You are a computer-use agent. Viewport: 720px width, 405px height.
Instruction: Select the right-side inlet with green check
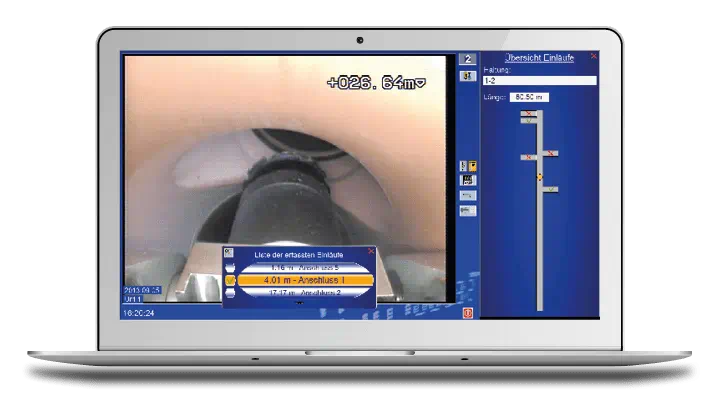(x=550, y=189)
